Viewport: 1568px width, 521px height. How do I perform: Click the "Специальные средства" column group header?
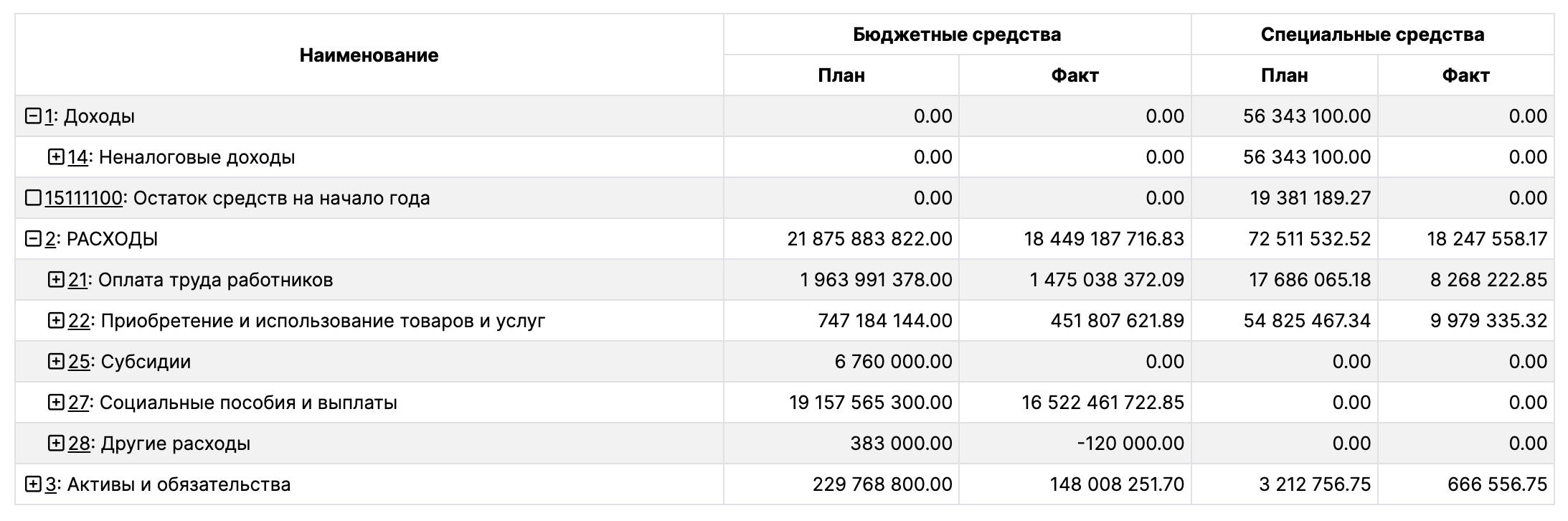click(x=1372, y=34)
